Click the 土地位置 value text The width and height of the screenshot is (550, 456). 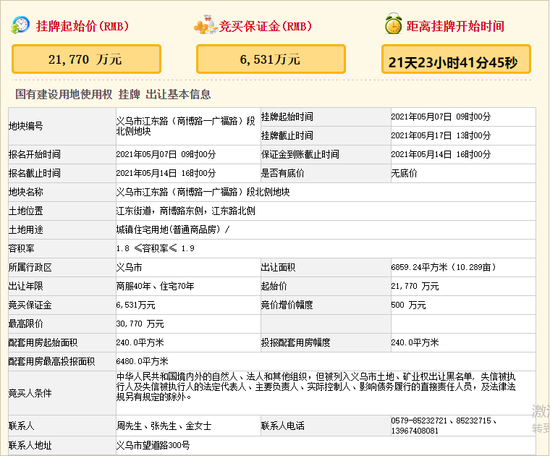click(x=186, y=211)
